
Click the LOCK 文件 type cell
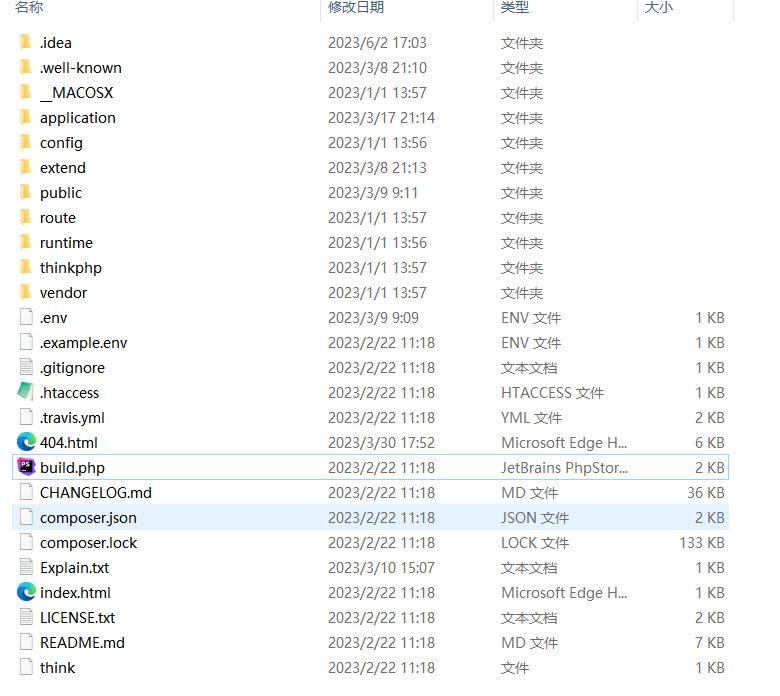[535, 543]
